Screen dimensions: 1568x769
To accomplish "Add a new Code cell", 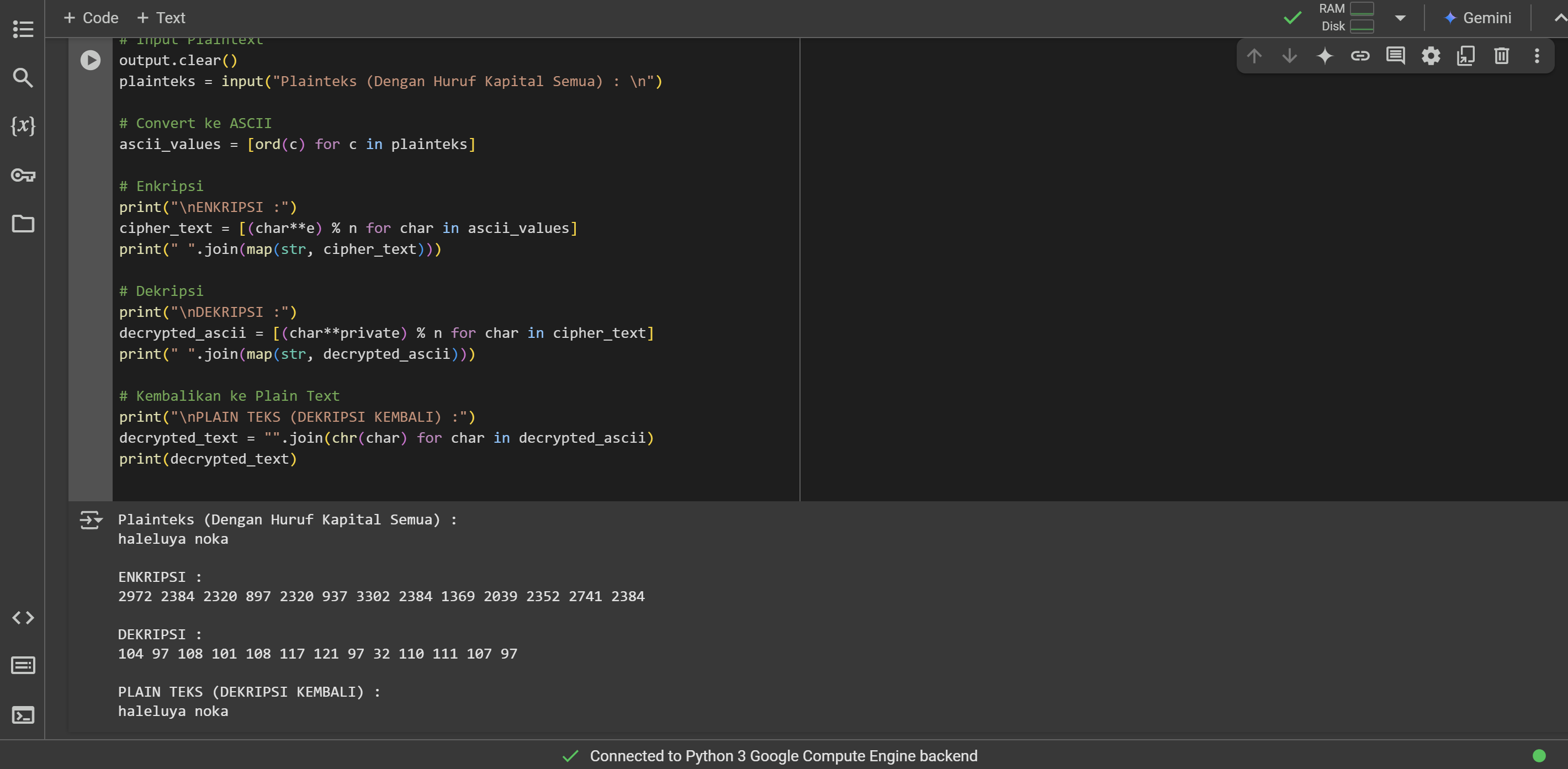I will pyautogui.click(x=91, y=18).
